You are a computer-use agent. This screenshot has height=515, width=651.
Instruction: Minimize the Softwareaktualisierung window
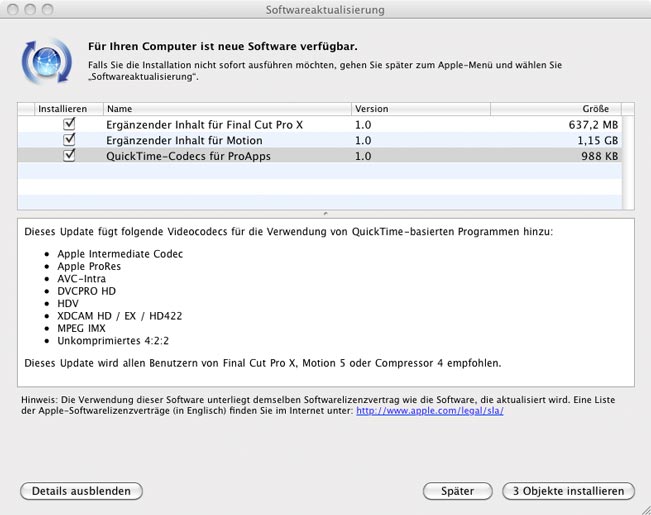(x=30, y=9)
